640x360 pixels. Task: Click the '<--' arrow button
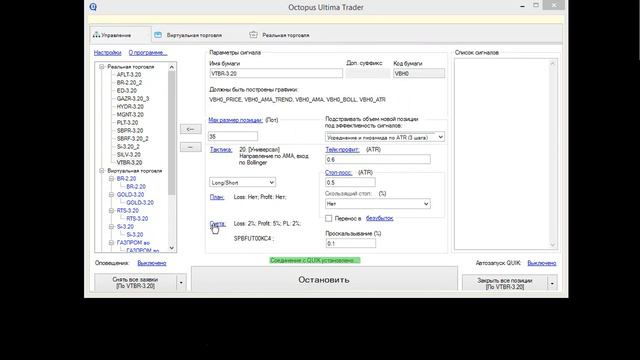point(191,129)
